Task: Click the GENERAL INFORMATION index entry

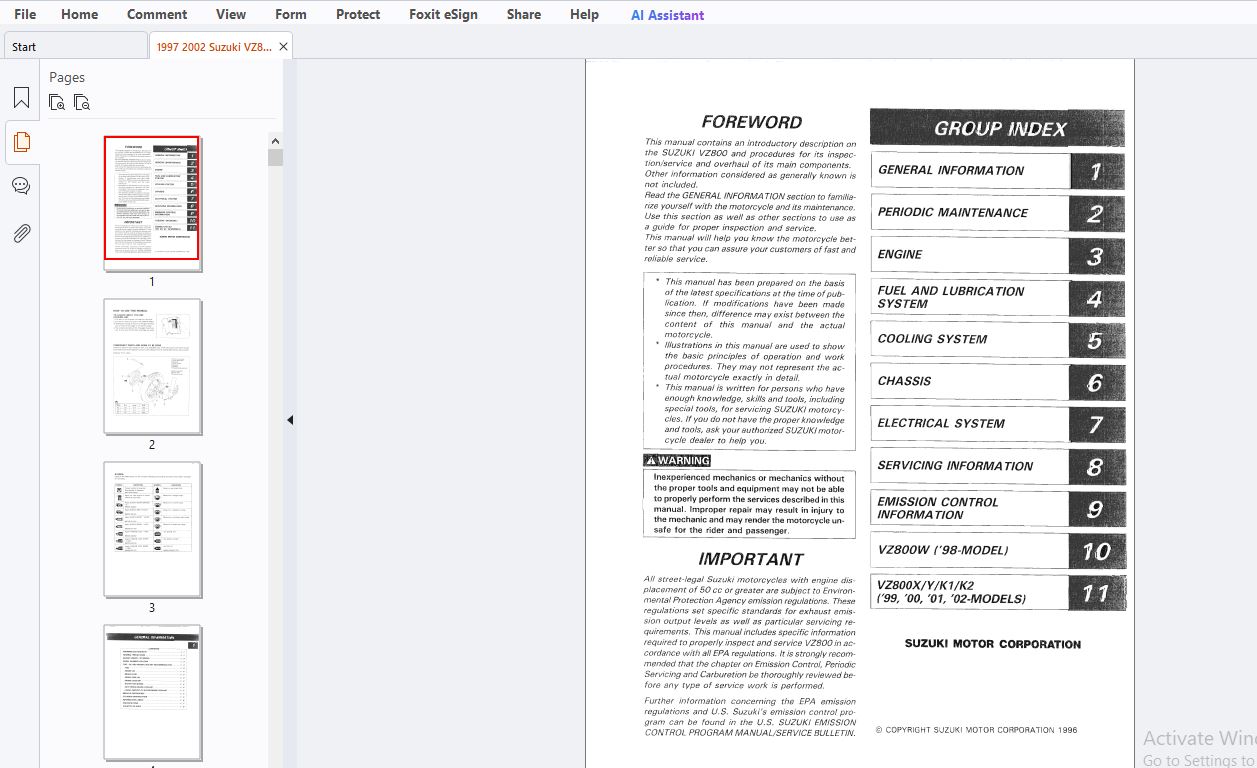Action: (x=997, y=171)
